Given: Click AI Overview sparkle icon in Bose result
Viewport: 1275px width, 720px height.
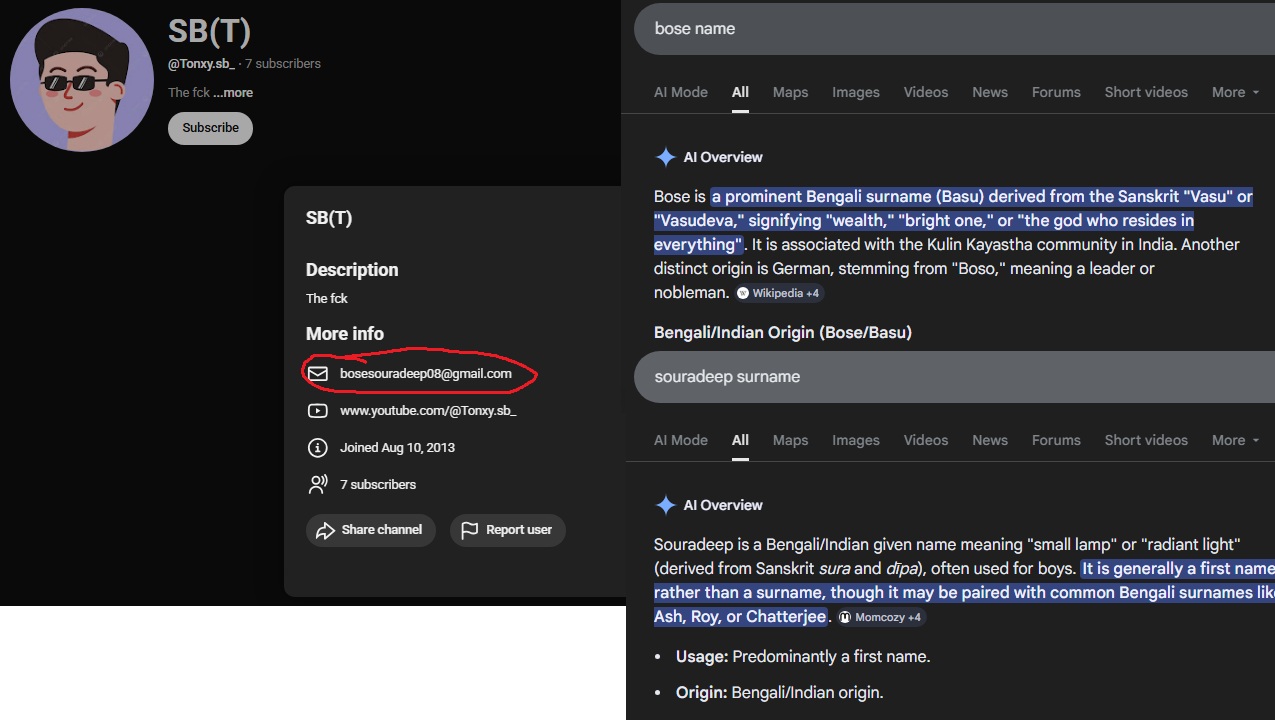Looking at the screenshot, I should pyautogui.click(x=665, y=157).
